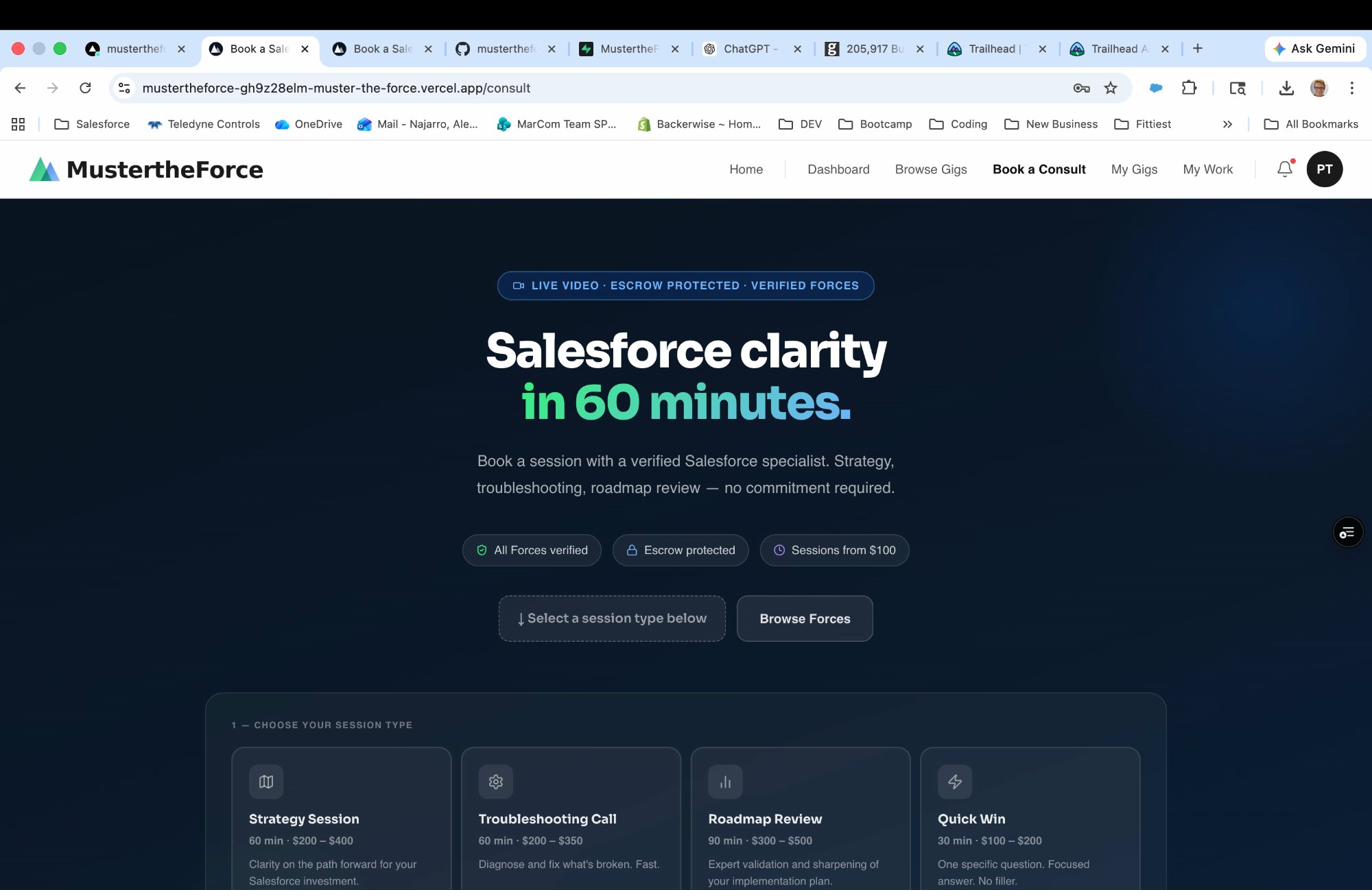Image resolution: width=1372 pixels, height=896 pixels.
Task: Click the floating list widget icon
Action: [1347, 532]
